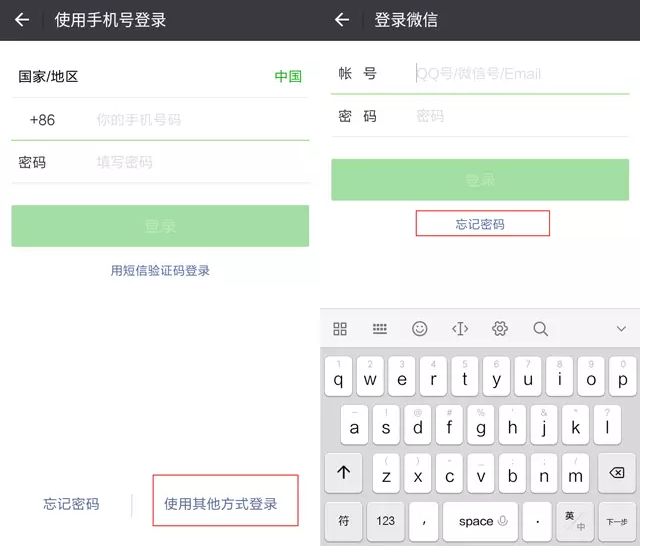Activate cursor move tool on keyboard

tap(460, 329)
